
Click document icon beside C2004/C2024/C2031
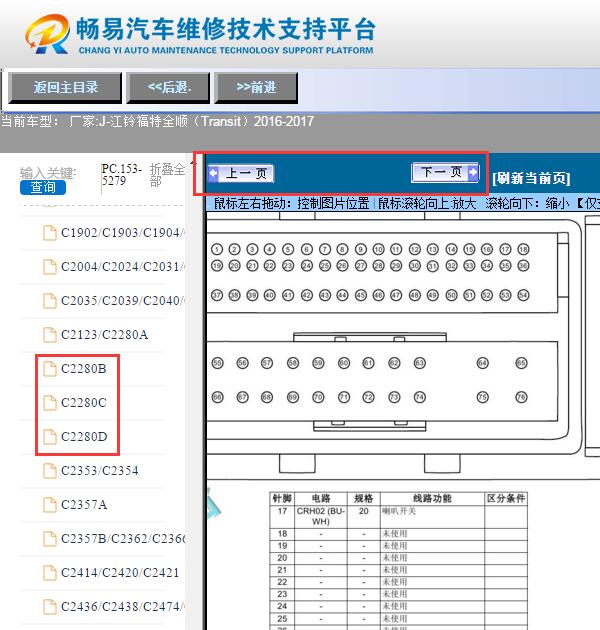(x=50, y=267)
